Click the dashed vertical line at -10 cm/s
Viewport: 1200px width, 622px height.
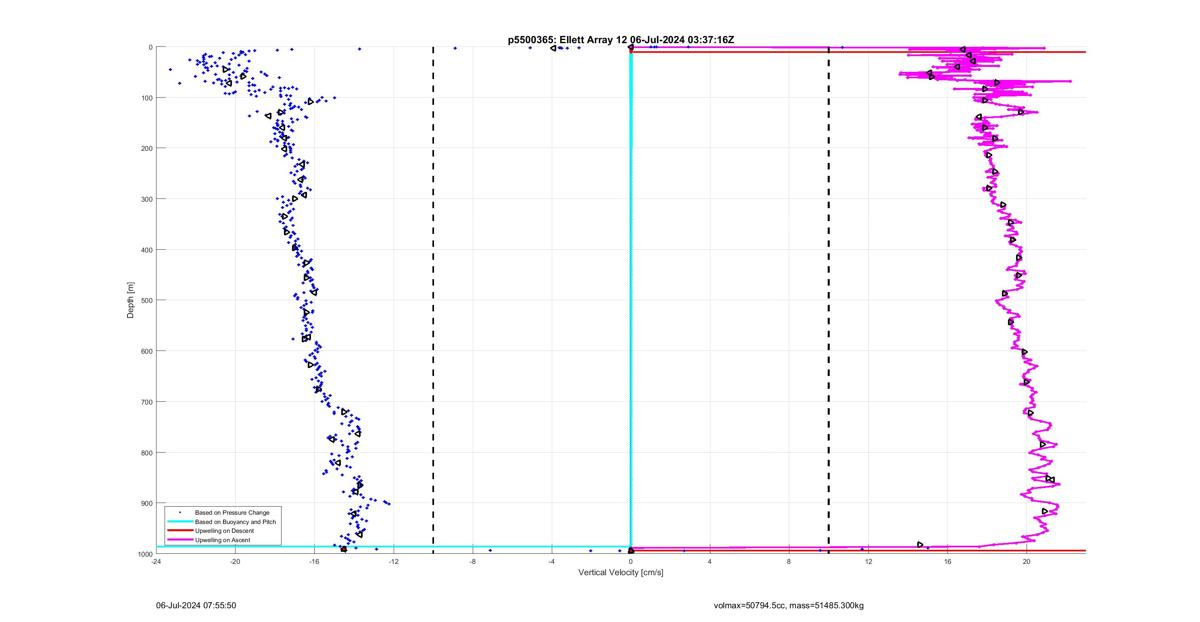(x=433, y=300)
